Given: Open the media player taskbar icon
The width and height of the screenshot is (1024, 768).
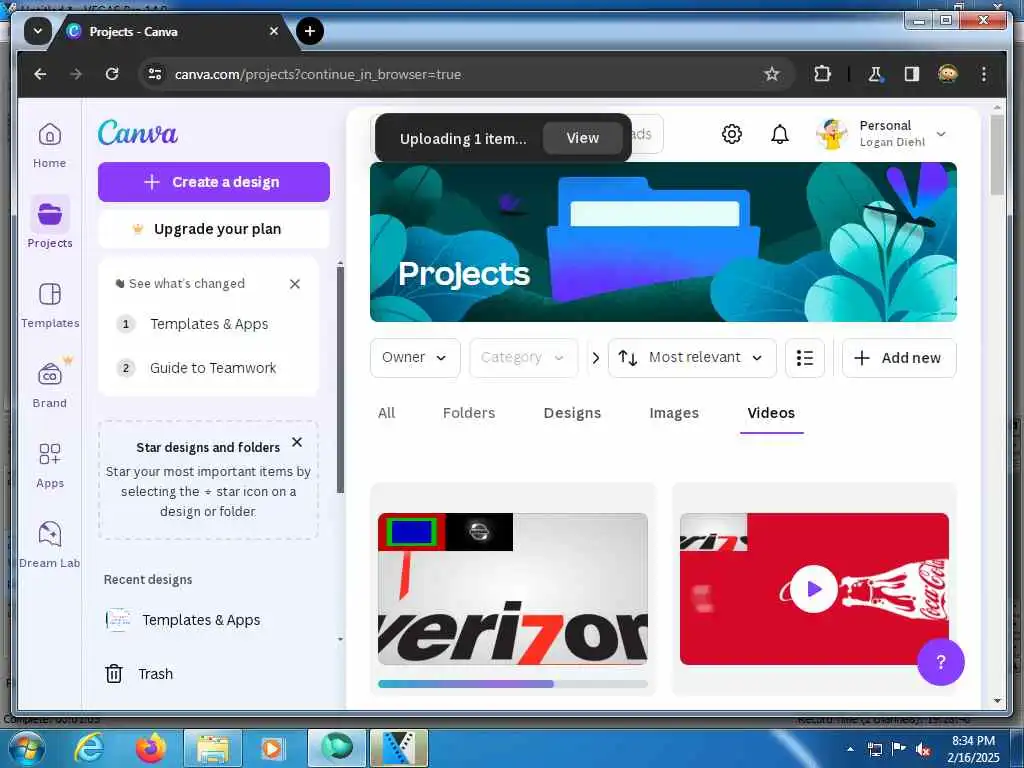Looking at the screenshot, I should point(272,748).
